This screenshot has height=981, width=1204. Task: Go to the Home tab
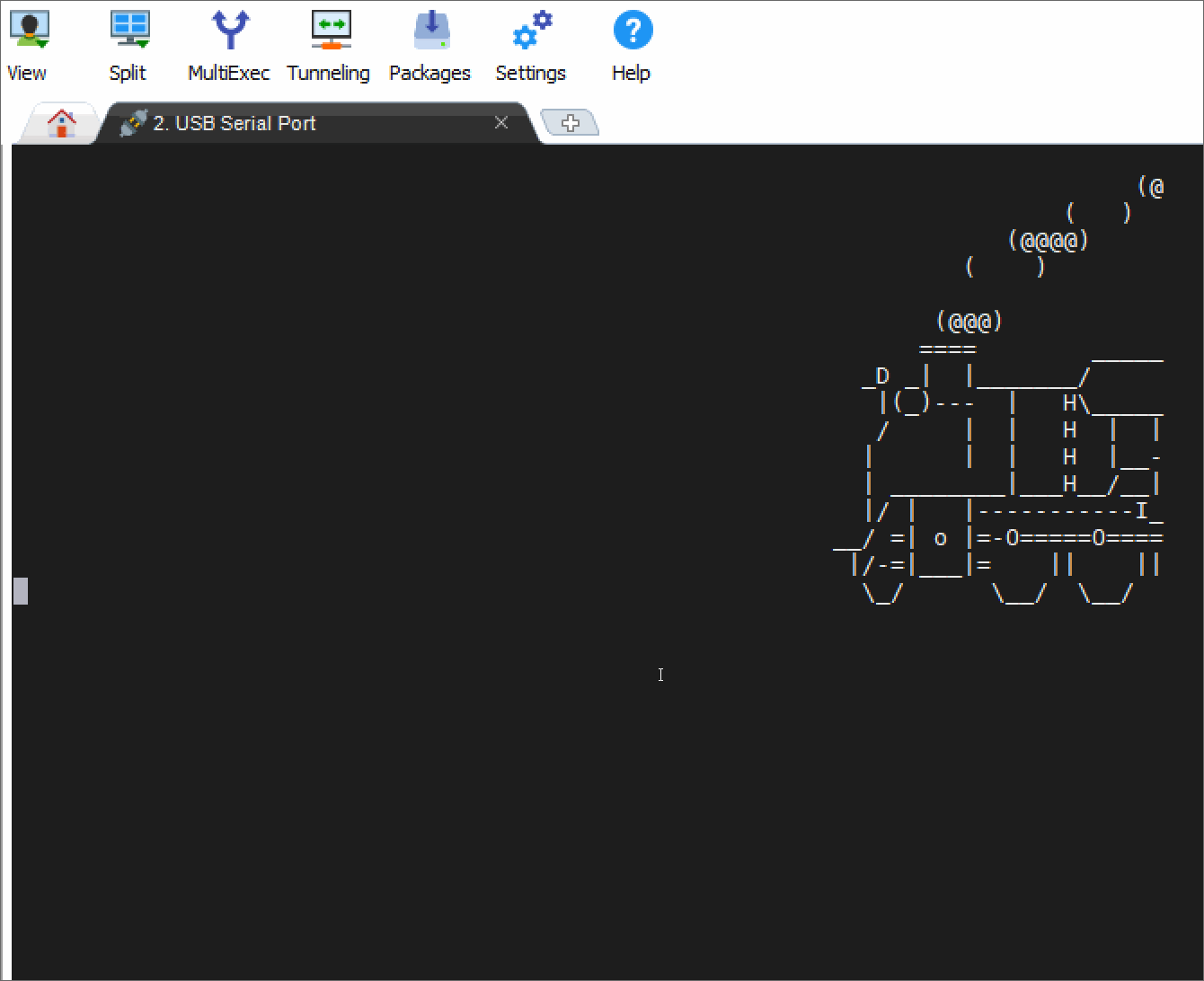[x=61, y=123]
